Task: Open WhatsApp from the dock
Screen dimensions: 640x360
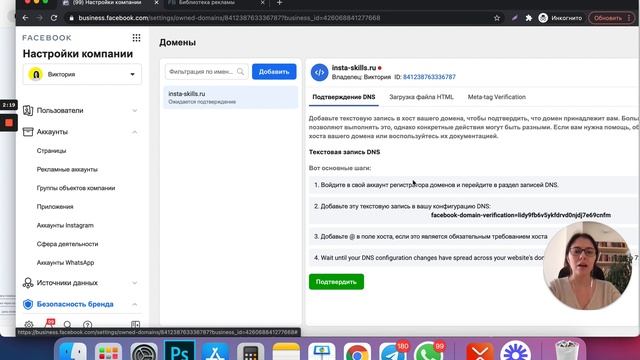Action: (x=429, y=351)
